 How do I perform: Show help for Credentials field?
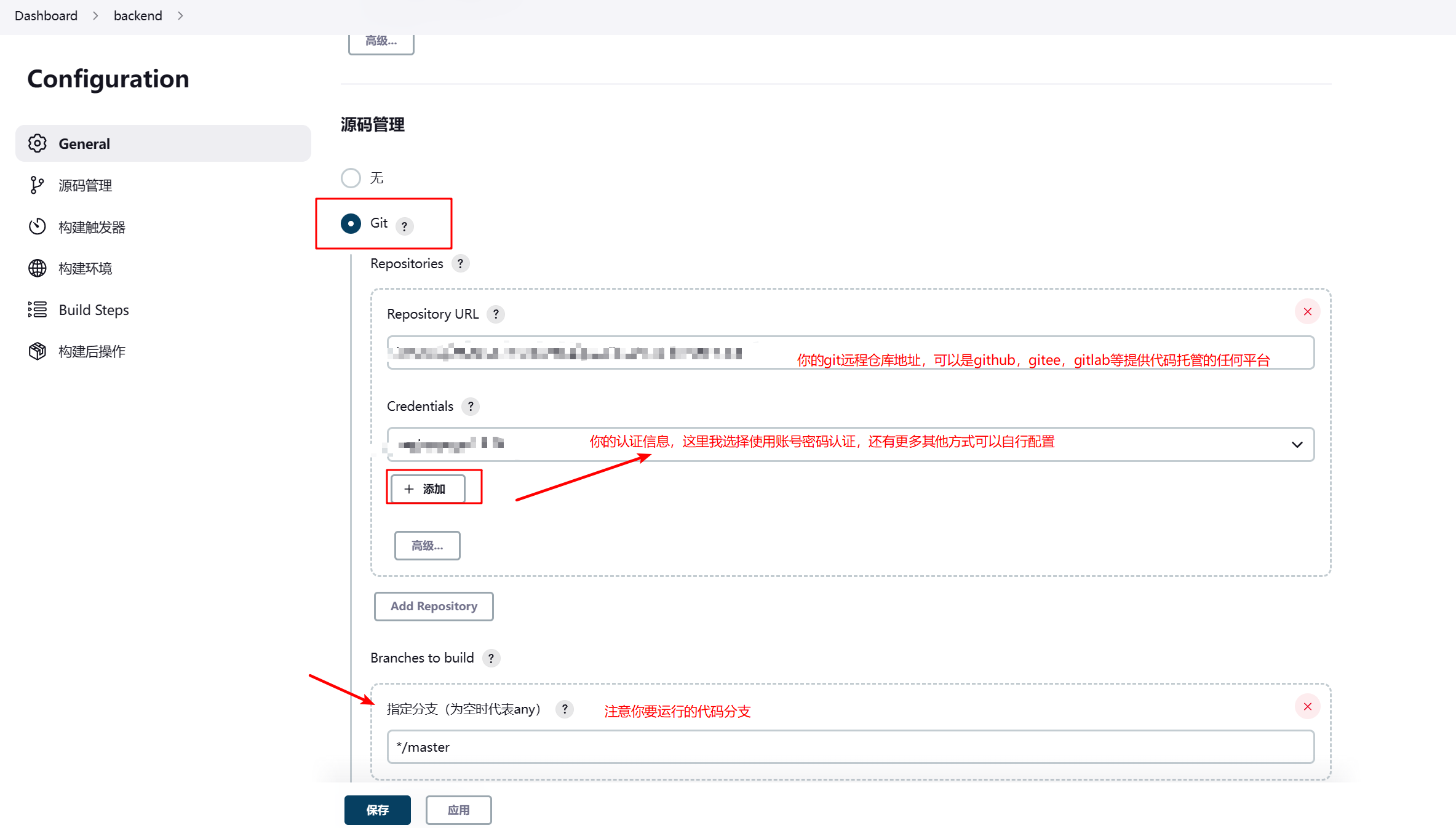[471, 407]
